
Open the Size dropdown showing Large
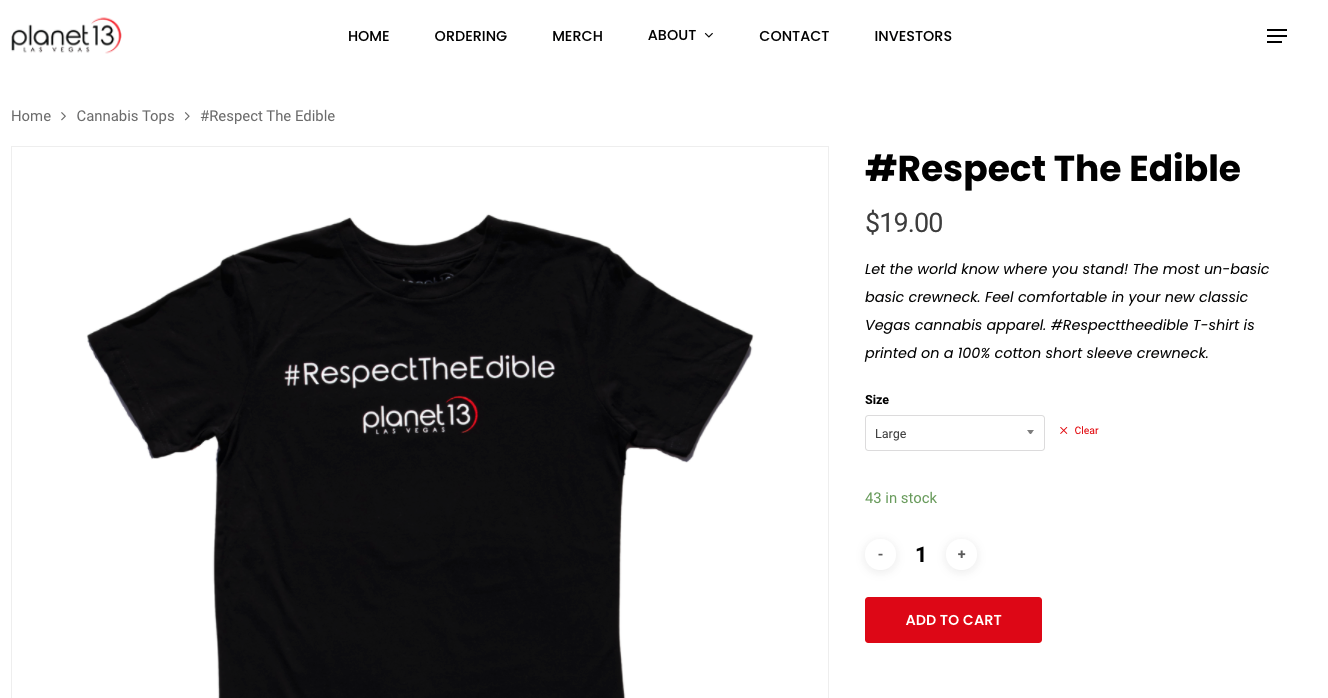pyautogui.click(x=954, y=433)
